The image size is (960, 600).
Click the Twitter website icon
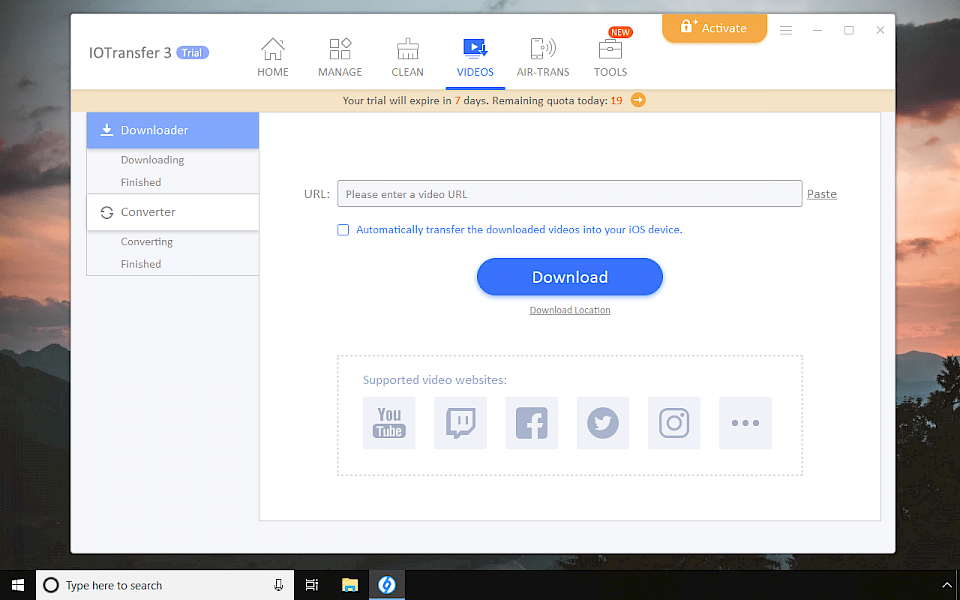(603, 422)
